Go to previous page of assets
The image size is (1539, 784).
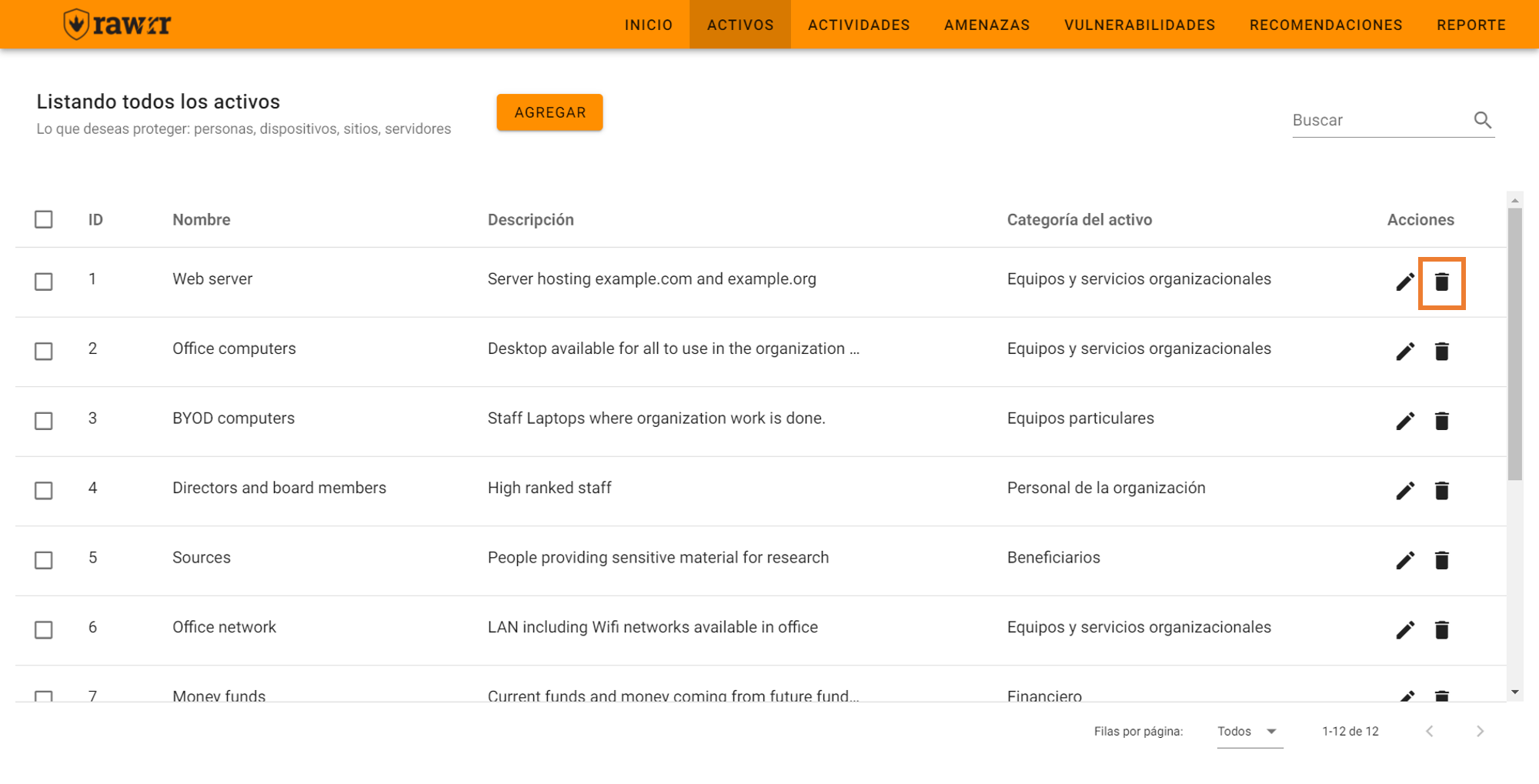1429,731
